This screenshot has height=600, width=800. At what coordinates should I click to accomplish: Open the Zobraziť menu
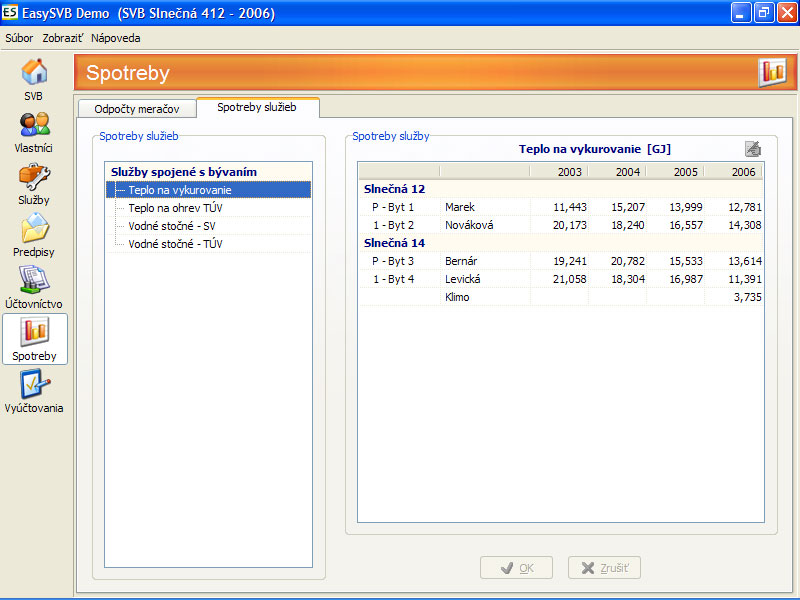62,38
